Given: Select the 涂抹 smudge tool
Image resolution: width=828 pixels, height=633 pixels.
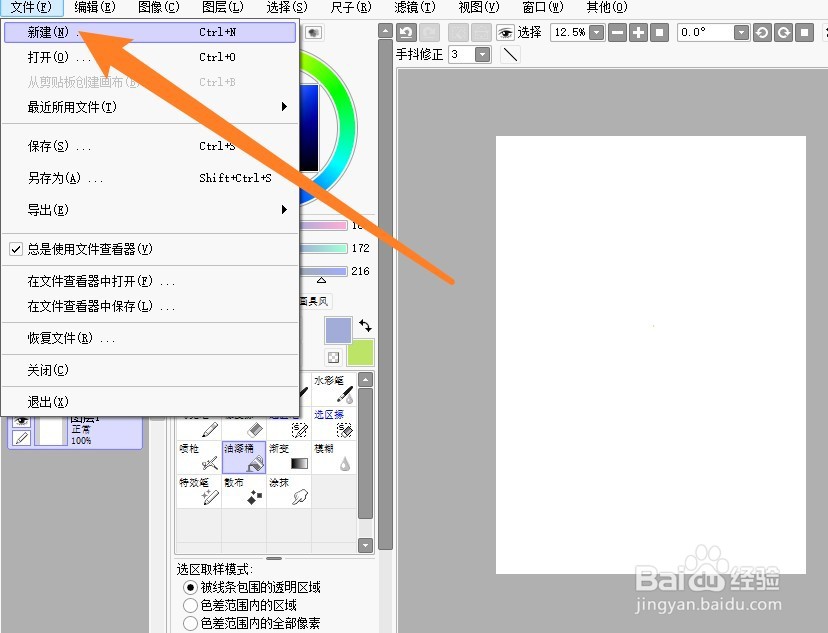Looking at the screenshot, I should (289, 492).
